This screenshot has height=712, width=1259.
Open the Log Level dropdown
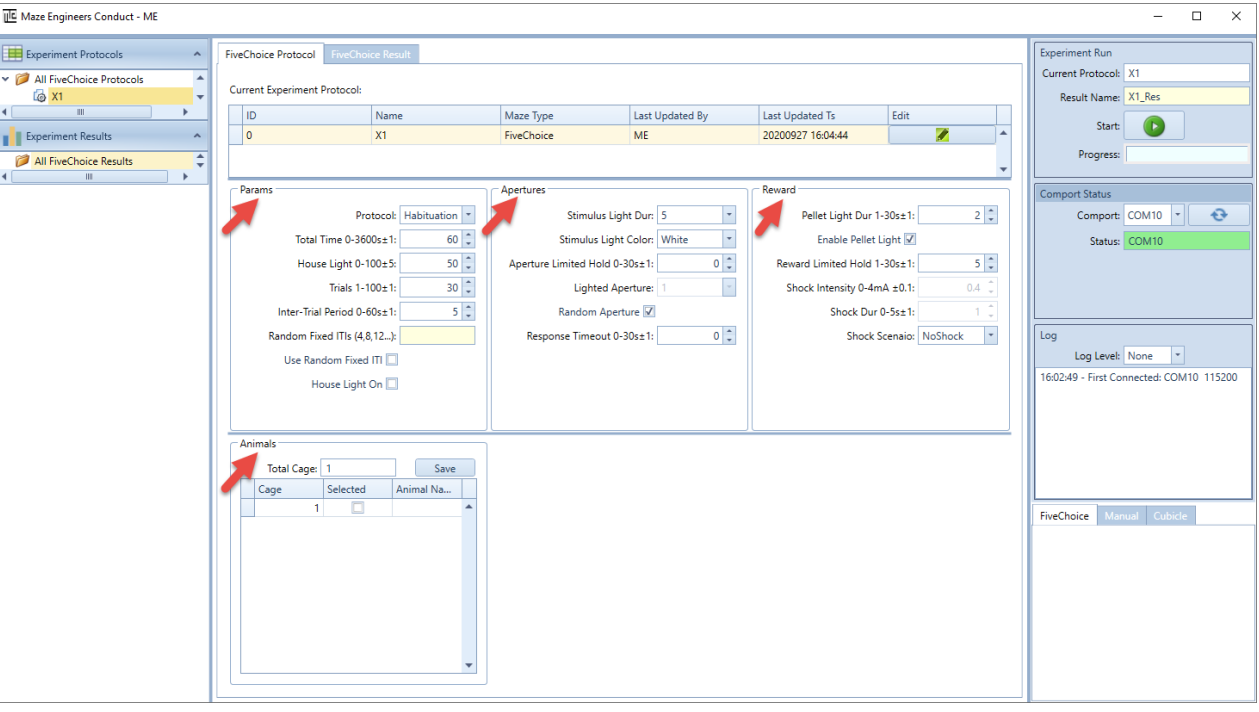1177,356
